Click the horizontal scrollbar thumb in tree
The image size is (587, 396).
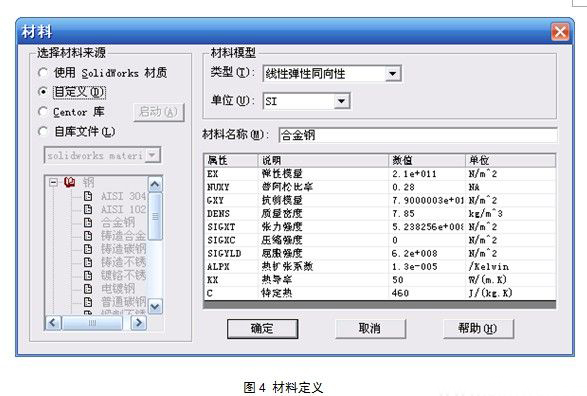click(x=92, y=323)
